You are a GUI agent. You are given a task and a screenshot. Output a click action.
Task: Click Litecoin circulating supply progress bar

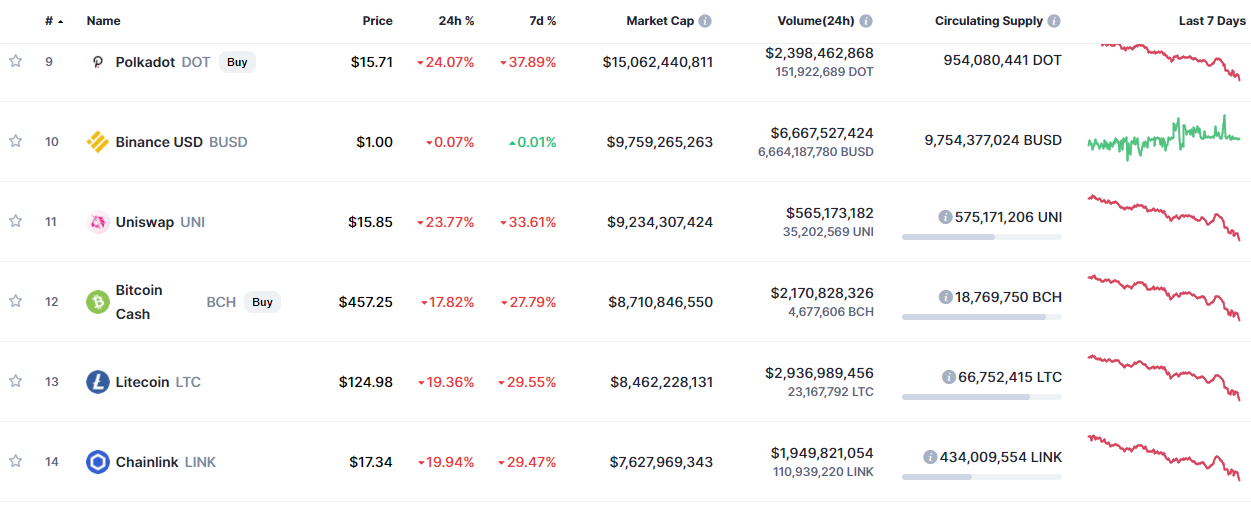982,397
